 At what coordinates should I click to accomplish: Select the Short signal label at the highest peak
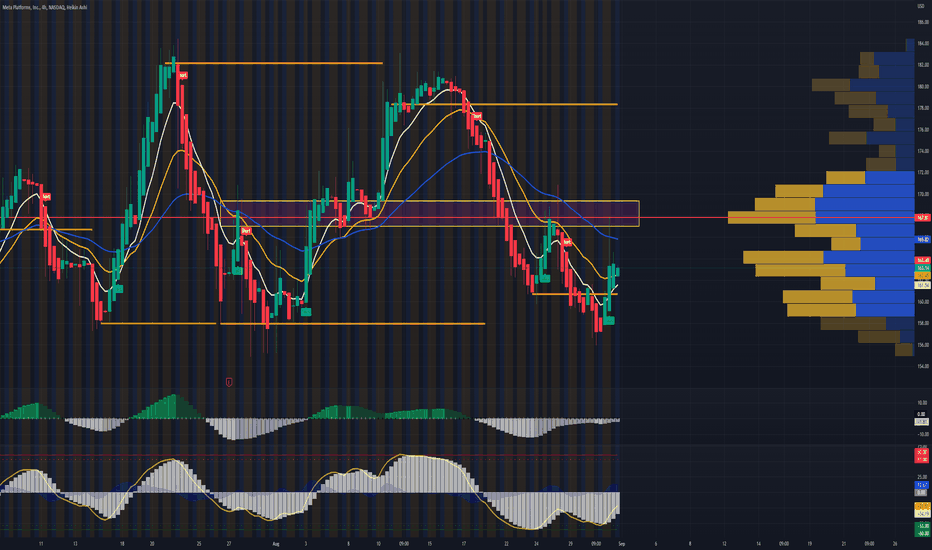point(183,76)
